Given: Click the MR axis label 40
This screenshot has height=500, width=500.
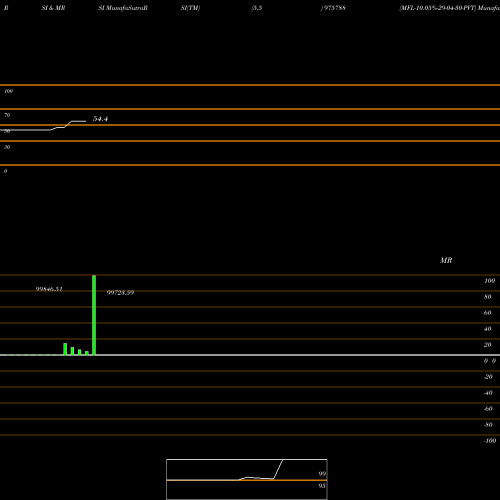Looking at the screenshot, I should [x=488, y=329].
